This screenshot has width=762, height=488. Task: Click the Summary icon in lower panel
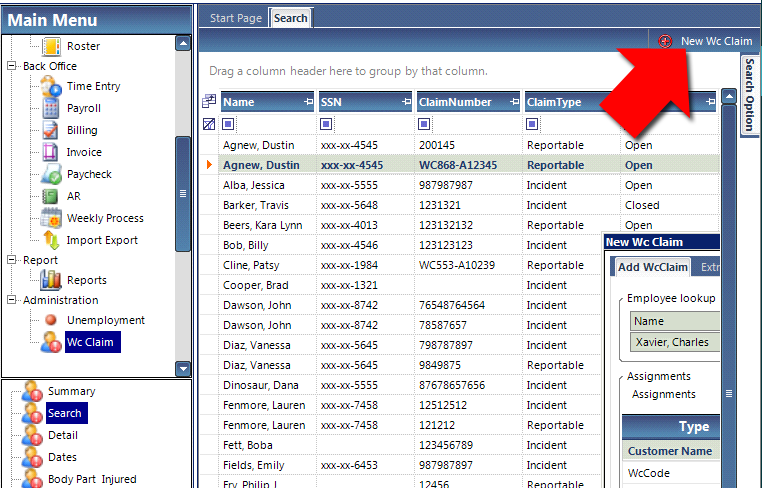click(x=32, y=391)
